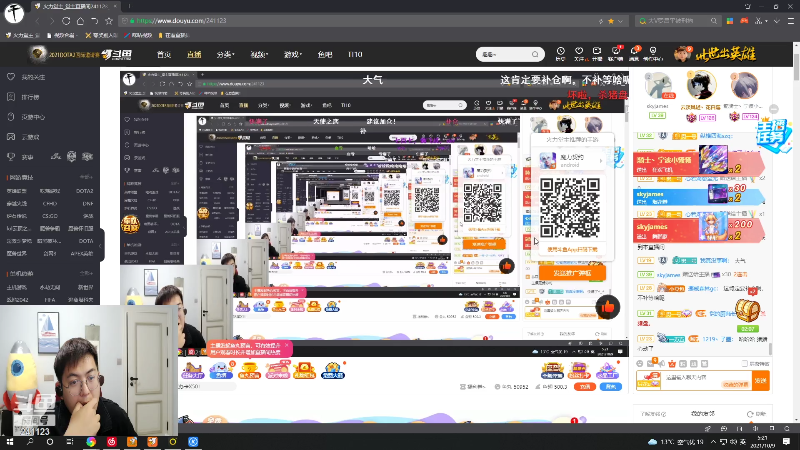Open the cloud gaming sidebar item
800x450 pixels.
tap(23, 137)
